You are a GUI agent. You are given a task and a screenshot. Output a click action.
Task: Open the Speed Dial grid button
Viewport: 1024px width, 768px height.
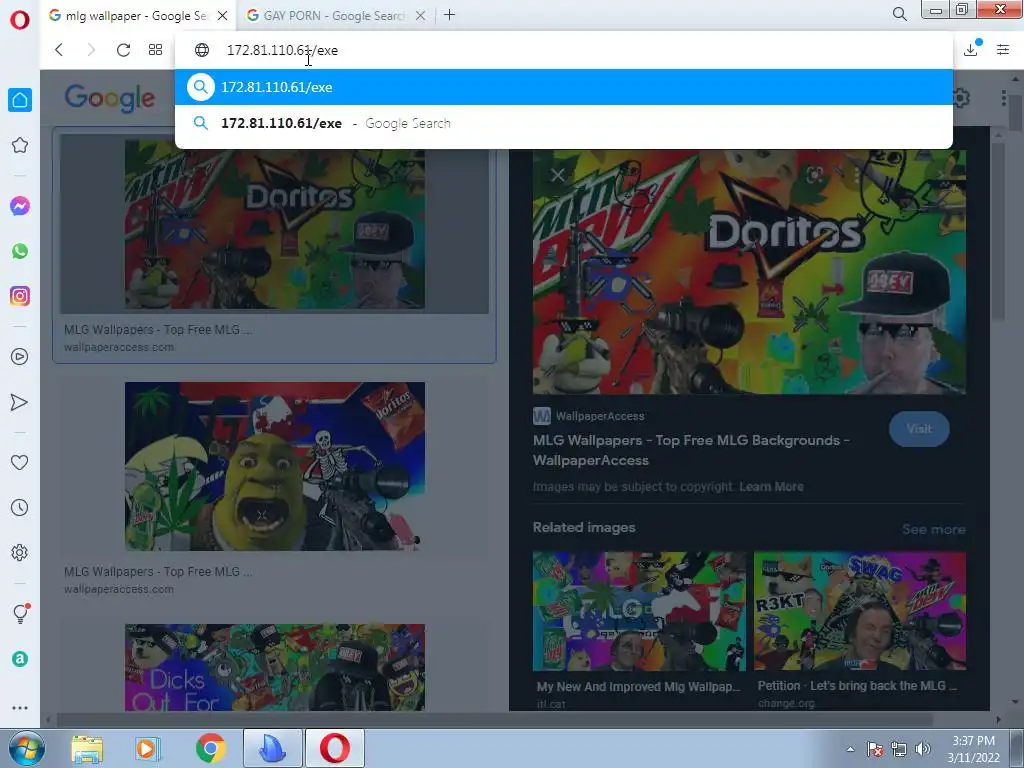(155, 50)
